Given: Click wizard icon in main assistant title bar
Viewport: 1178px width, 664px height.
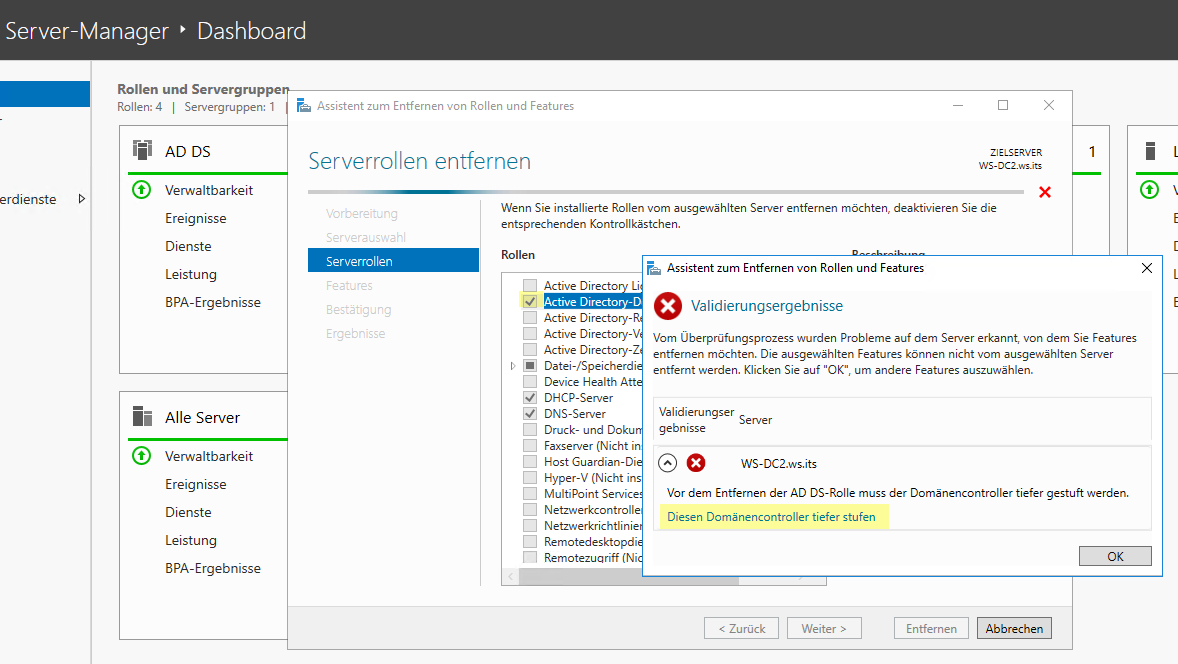Looking at the screenshot, I should 304,106.
